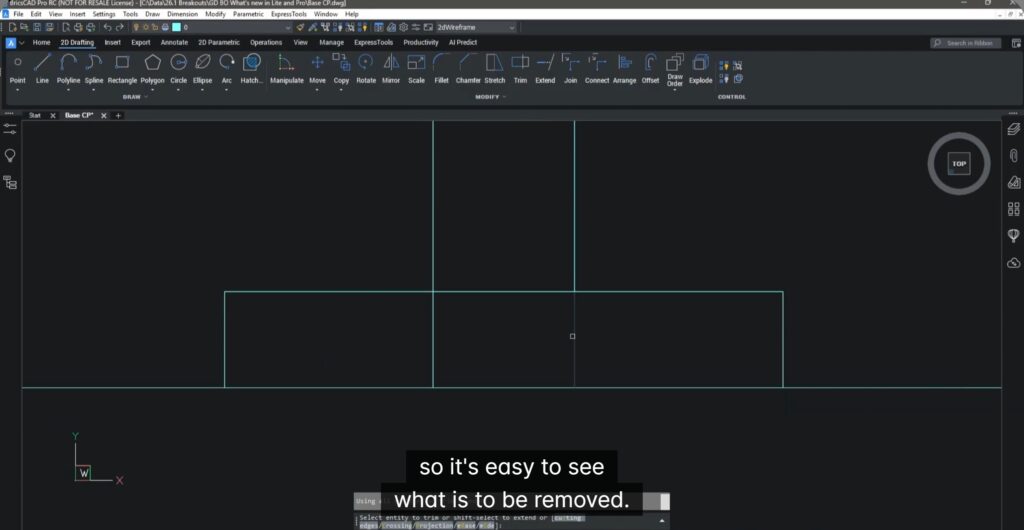1024x530 pixels.
Task: Open the ribbon workspace icon beside search
Action: 1016,43
